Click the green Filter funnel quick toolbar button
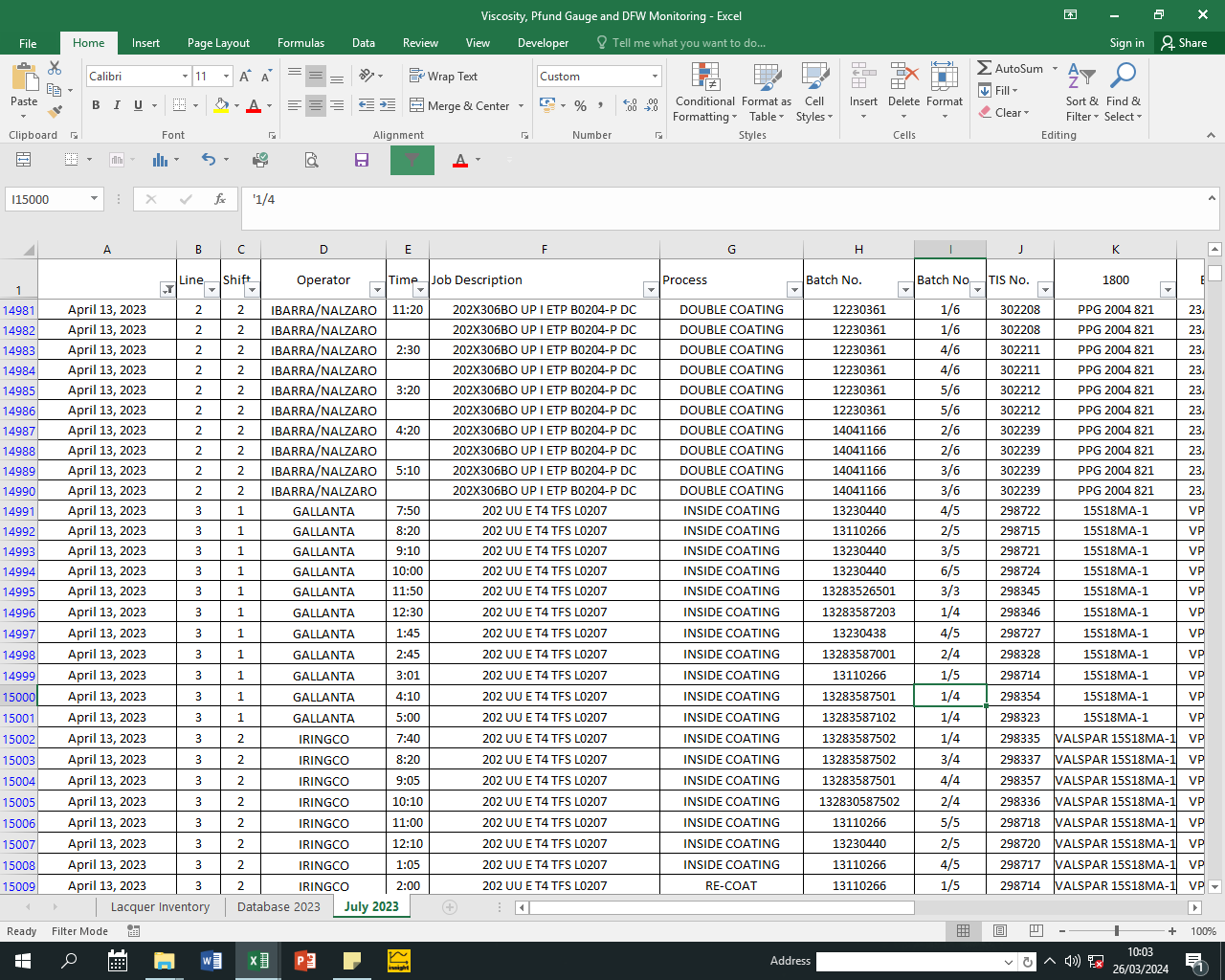This screenshot has width=1225, height=980. point(412,160)
